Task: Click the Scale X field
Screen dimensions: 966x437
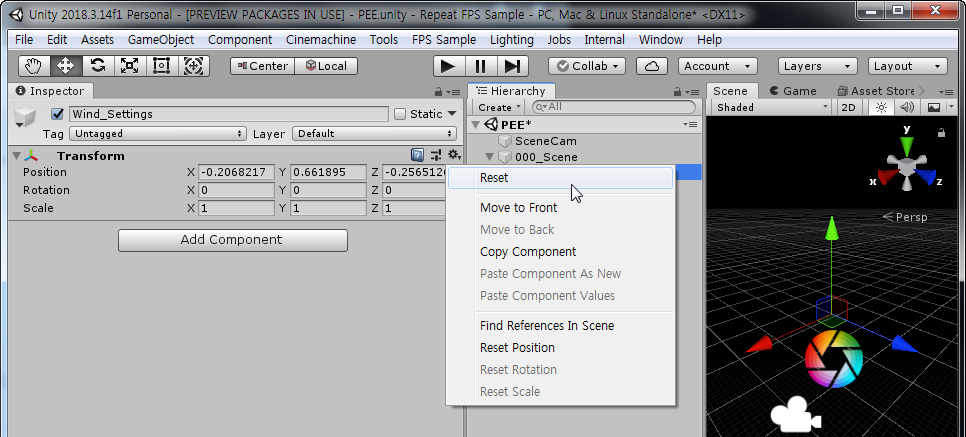Action: click(236, 208)
